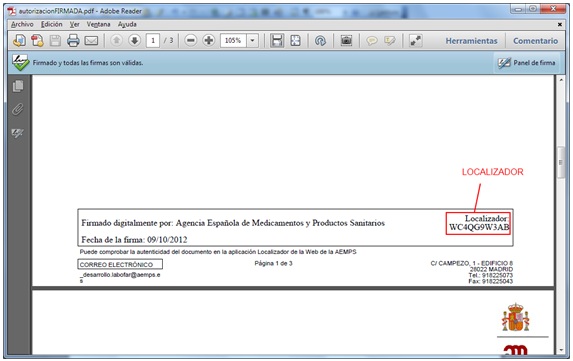This screenshot has height=361, width=573.
Task: Click the page number input field
Action: tap(153, 40)
